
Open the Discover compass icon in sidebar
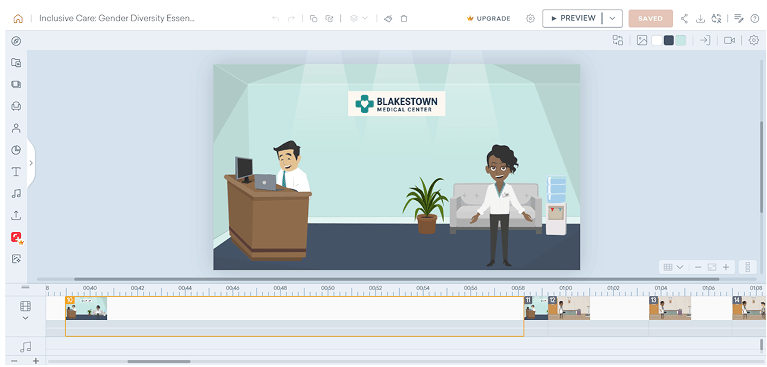tap(16, 41)
